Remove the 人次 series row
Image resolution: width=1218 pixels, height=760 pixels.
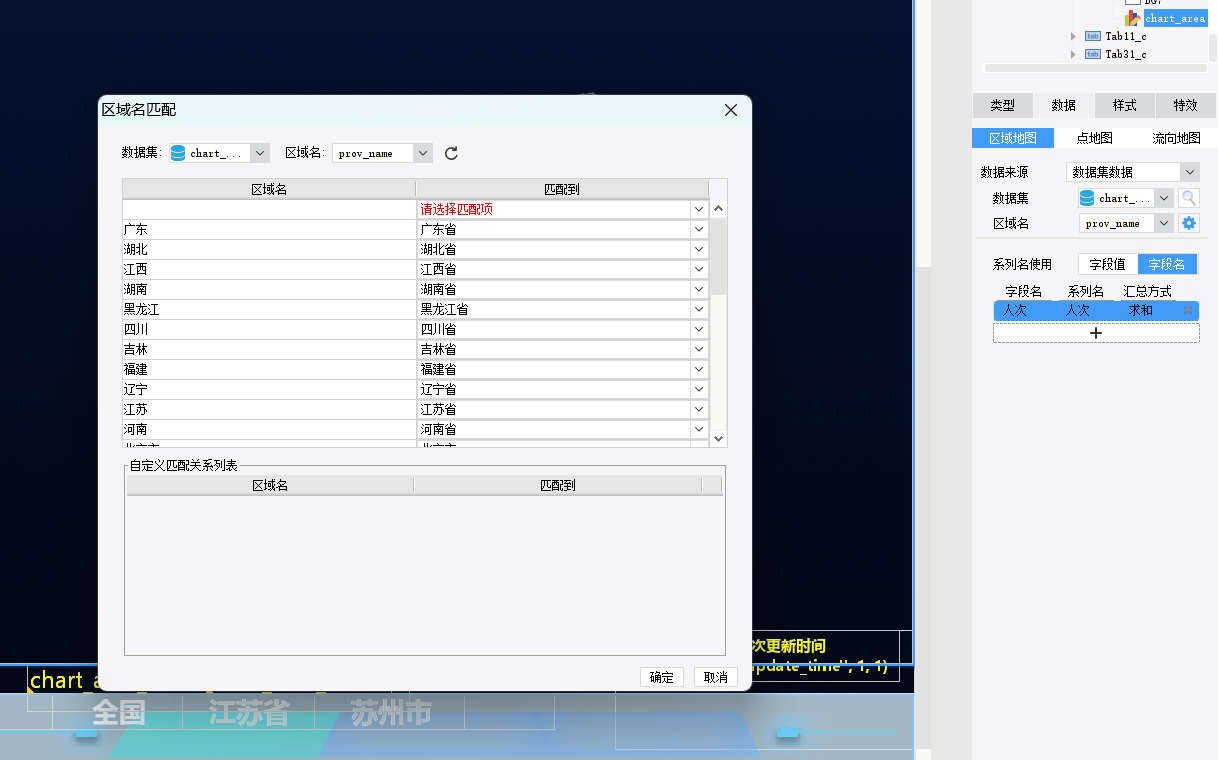coord(1188,311)
